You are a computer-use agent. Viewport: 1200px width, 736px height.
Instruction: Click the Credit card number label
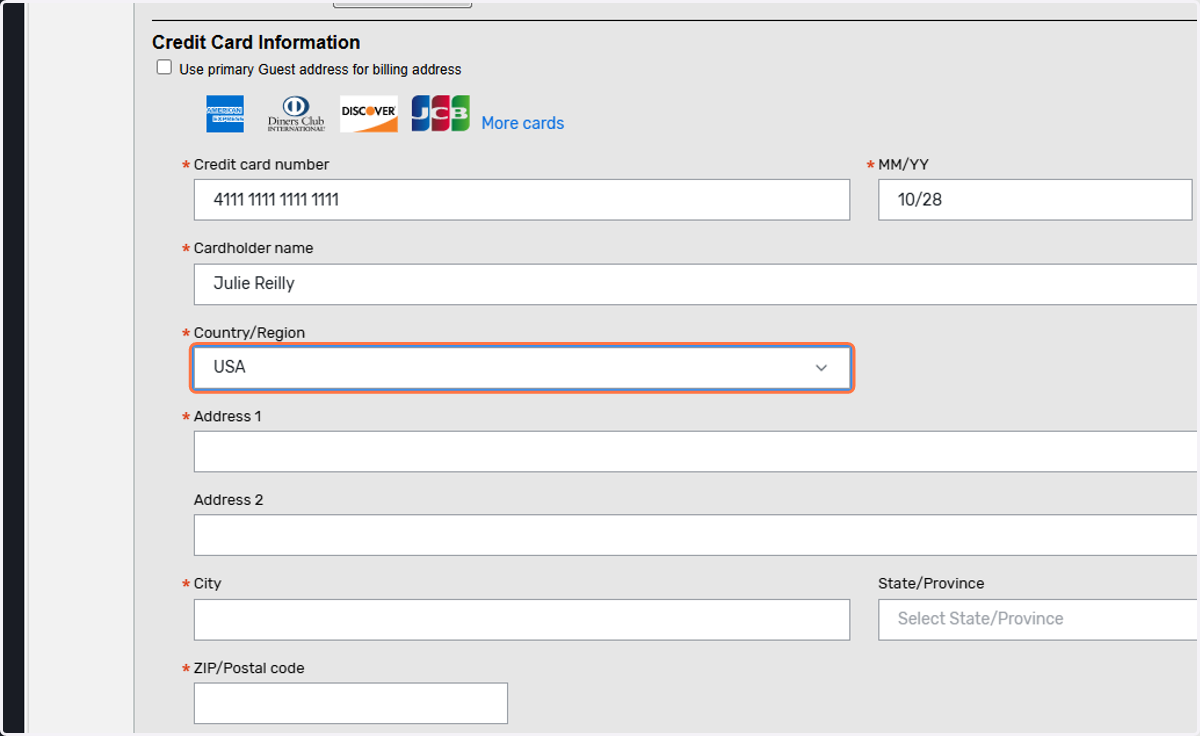[261, 164]
